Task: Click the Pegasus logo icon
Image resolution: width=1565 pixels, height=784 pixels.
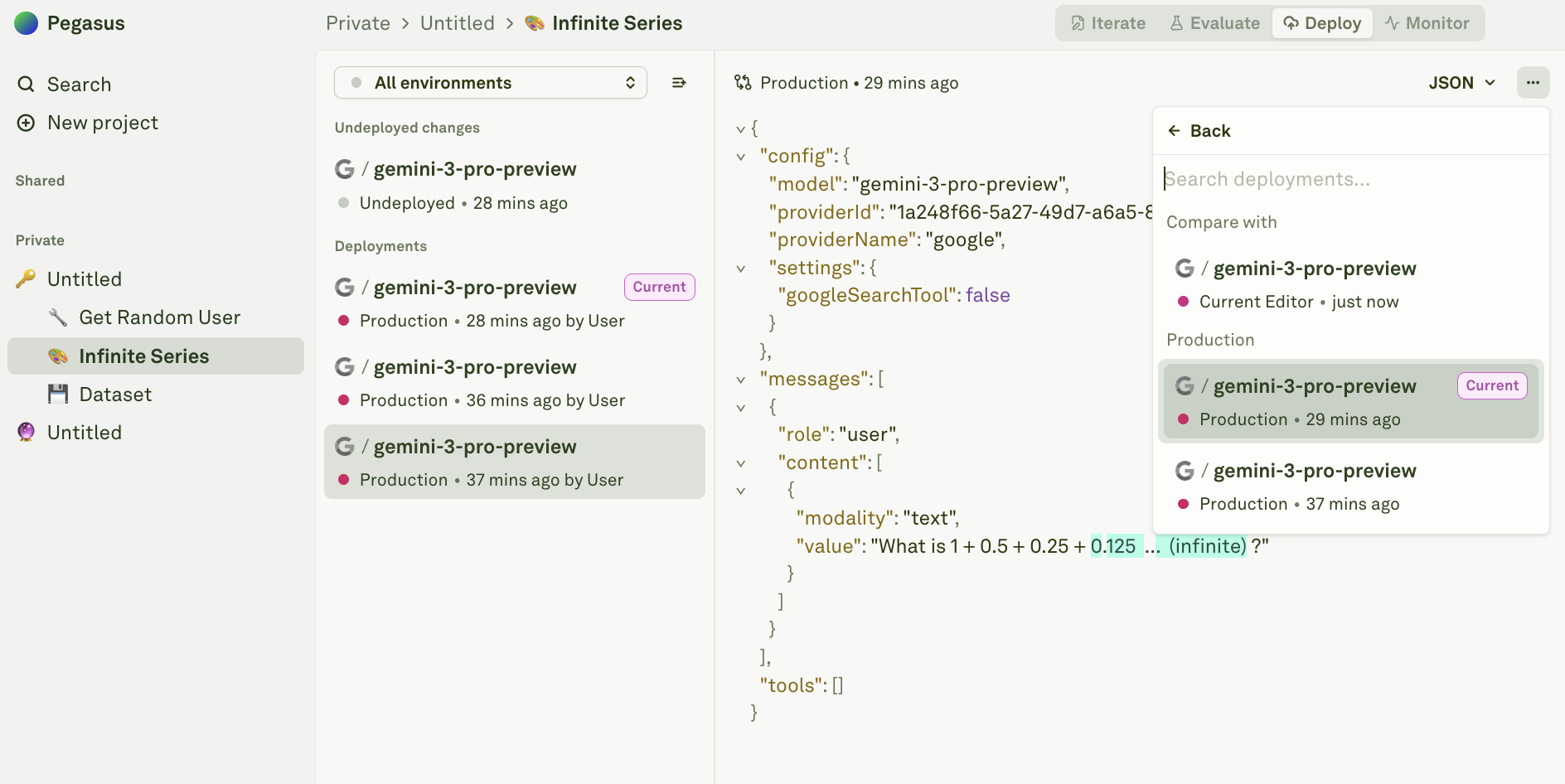Action: point(27,23)
